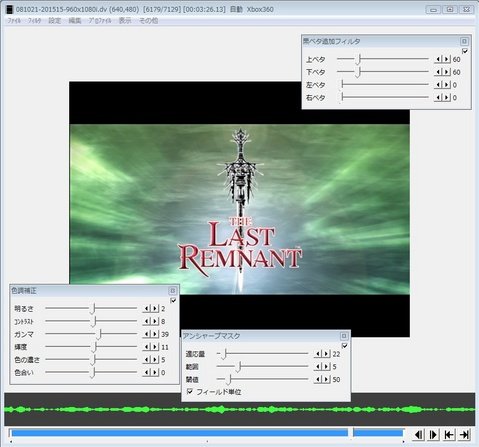Open the プロファイル menu
This screenshot has width=479, height=447.
pyautogui.click(x=100, y=21)
